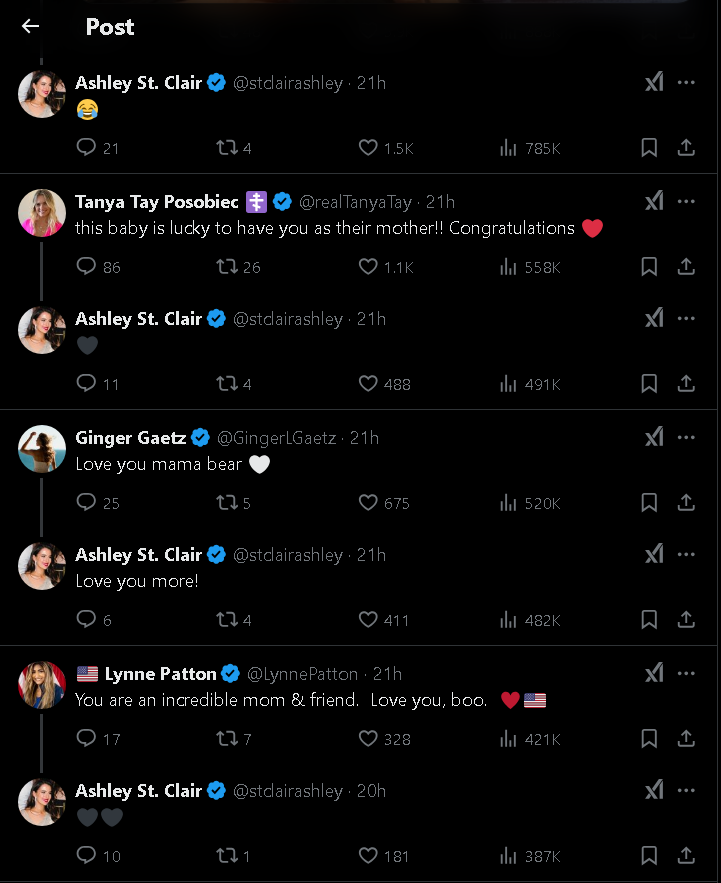View analytics for Tanya Tay Posobiec's post
The image size is (721, 883).
[x=508, y=267]
